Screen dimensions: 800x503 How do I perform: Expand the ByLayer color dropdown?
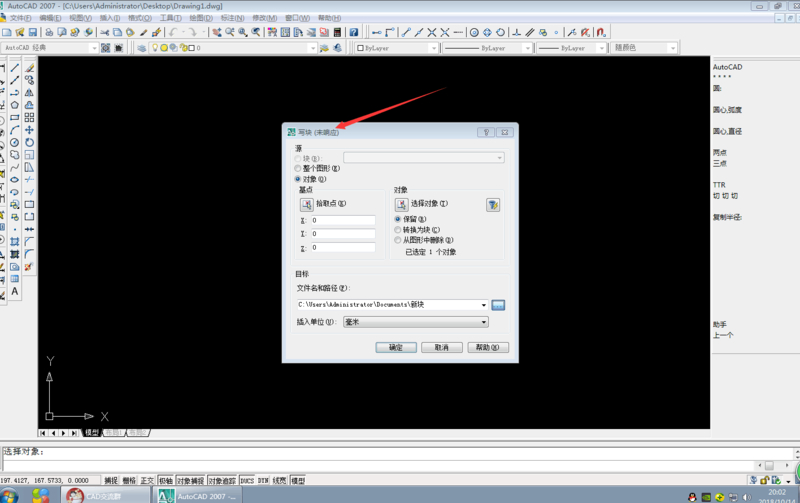click(434, 48)
